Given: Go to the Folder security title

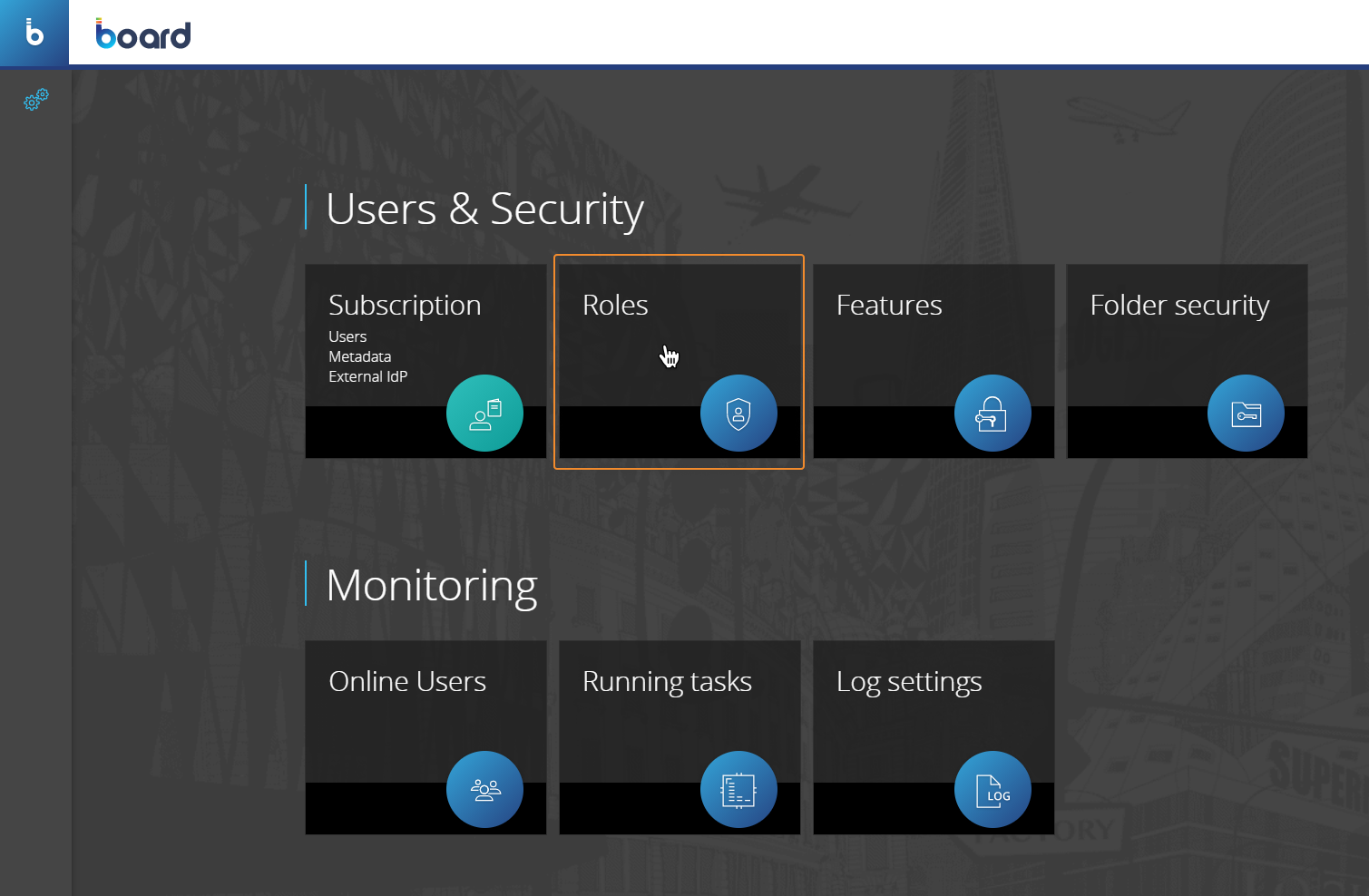Looking at the screenshot, I should pyautogui.click(x=1179, y=306).
